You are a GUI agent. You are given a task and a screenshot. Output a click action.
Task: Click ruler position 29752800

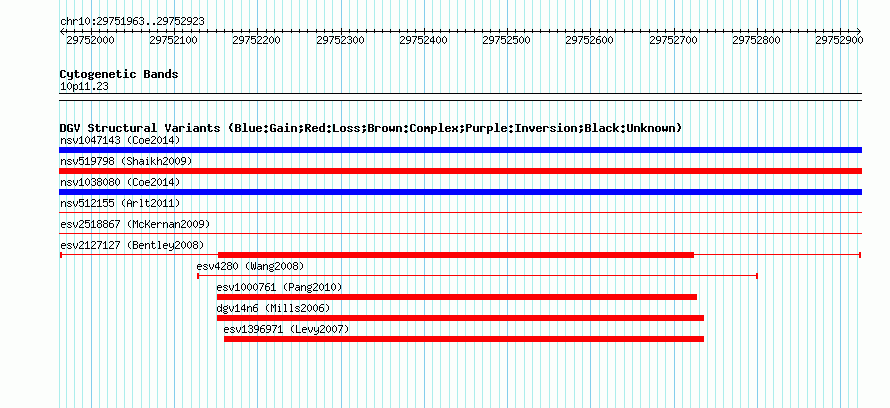(x=757, y=40)
